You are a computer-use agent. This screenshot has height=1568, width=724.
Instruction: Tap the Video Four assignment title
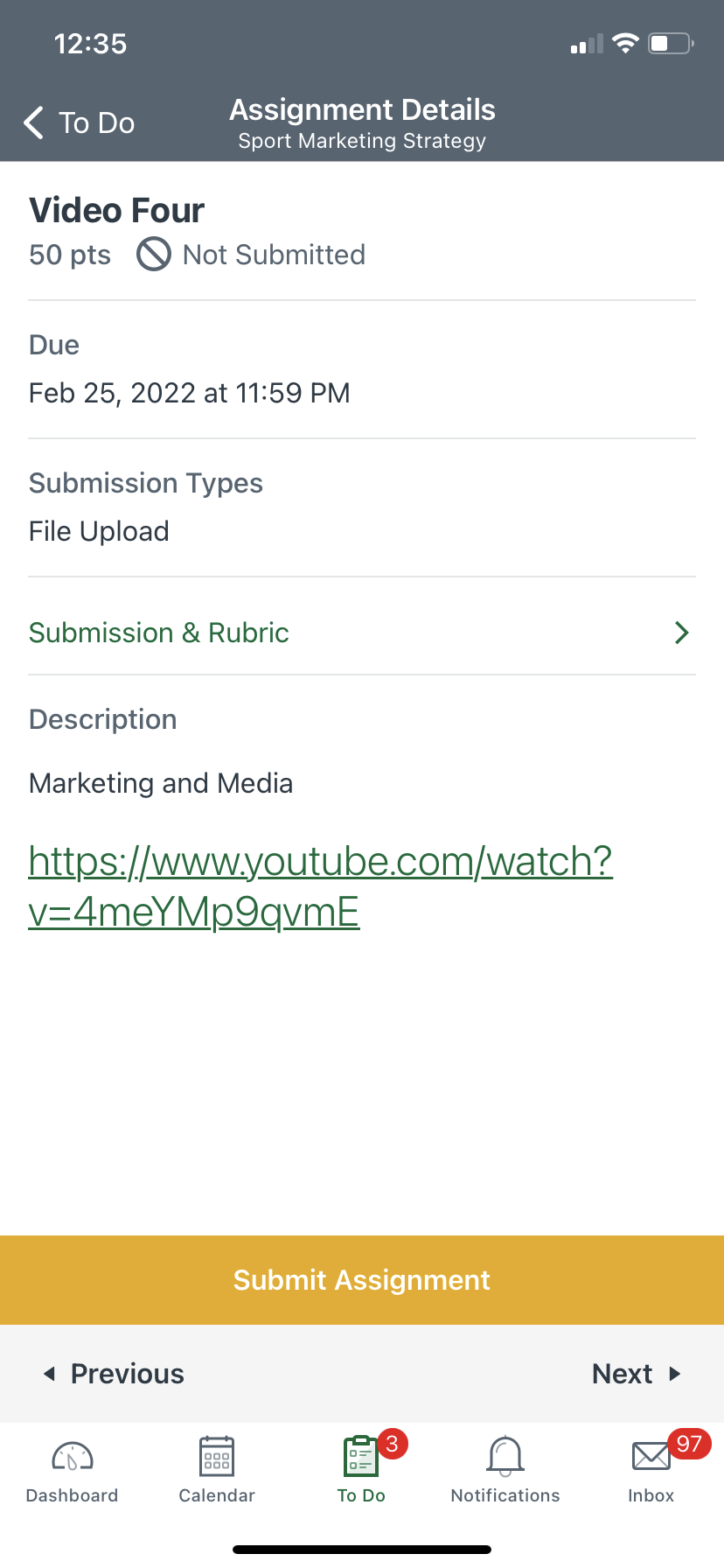(117, 211)
